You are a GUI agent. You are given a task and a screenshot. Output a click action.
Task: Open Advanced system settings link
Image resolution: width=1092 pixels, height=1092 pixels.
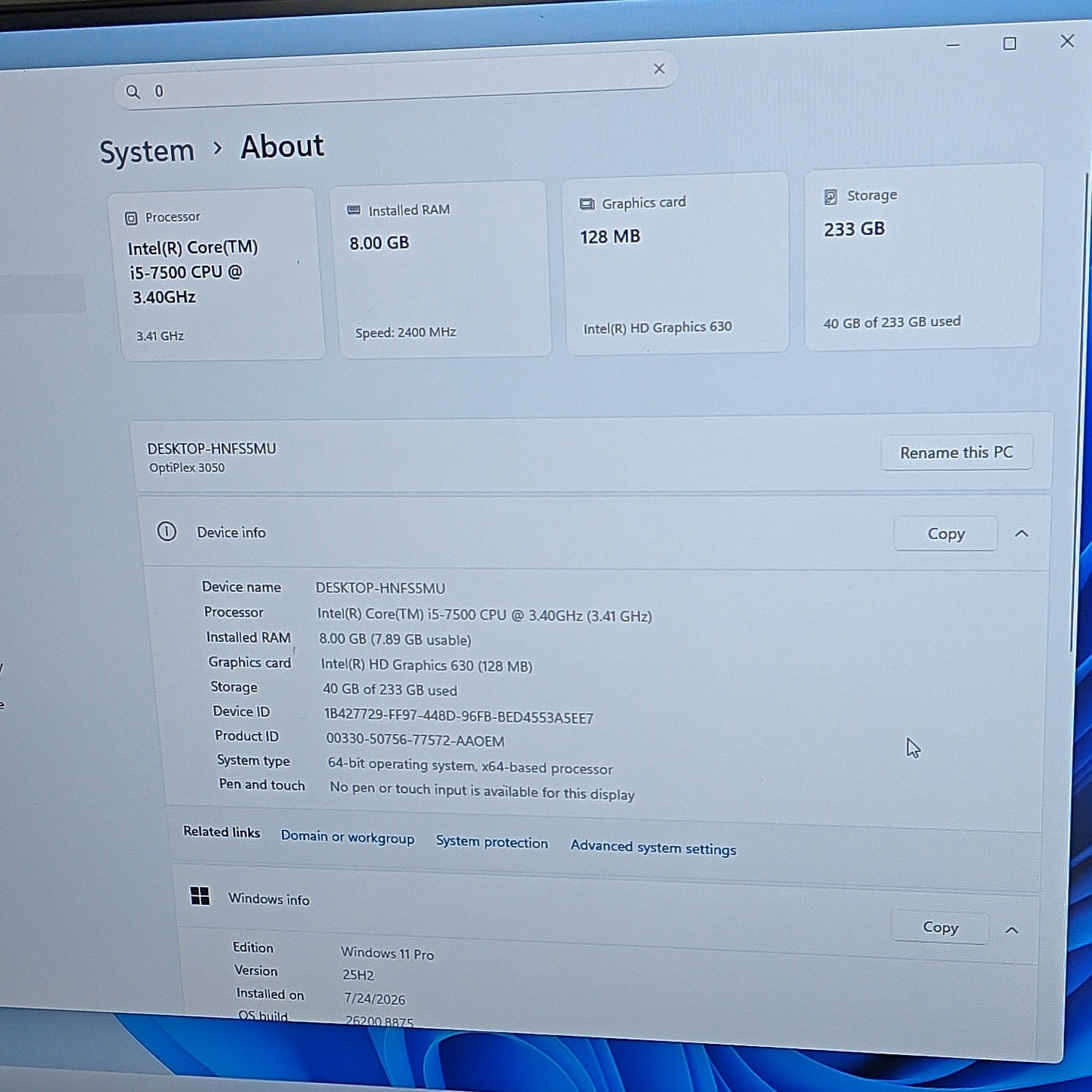[653, 847]
